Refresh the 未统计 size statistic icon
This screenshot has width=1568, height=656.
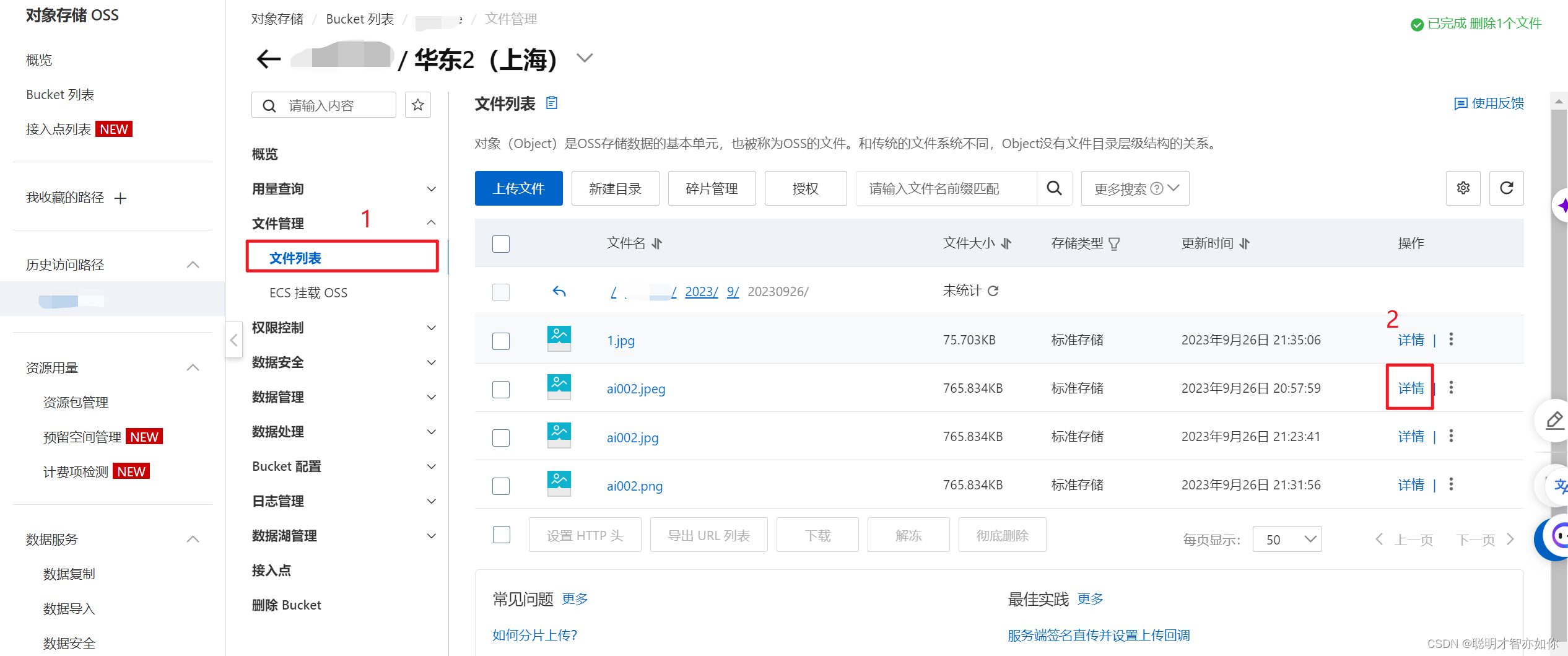[x=993, y=291]
